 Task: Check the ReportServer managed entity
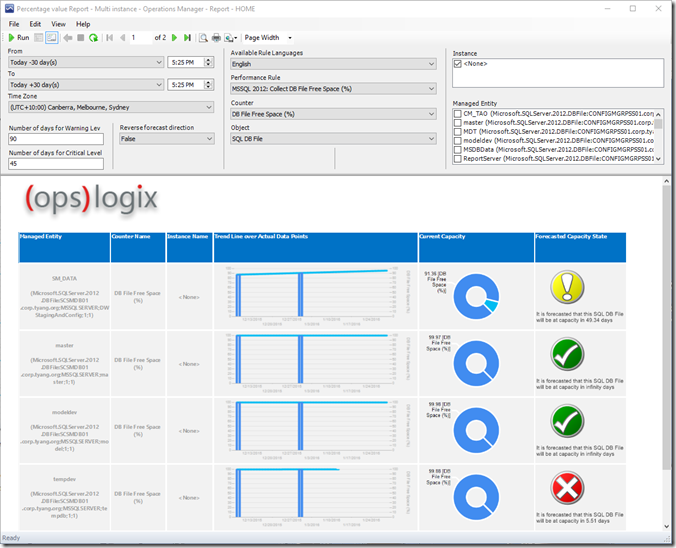[x=457, y=159]
